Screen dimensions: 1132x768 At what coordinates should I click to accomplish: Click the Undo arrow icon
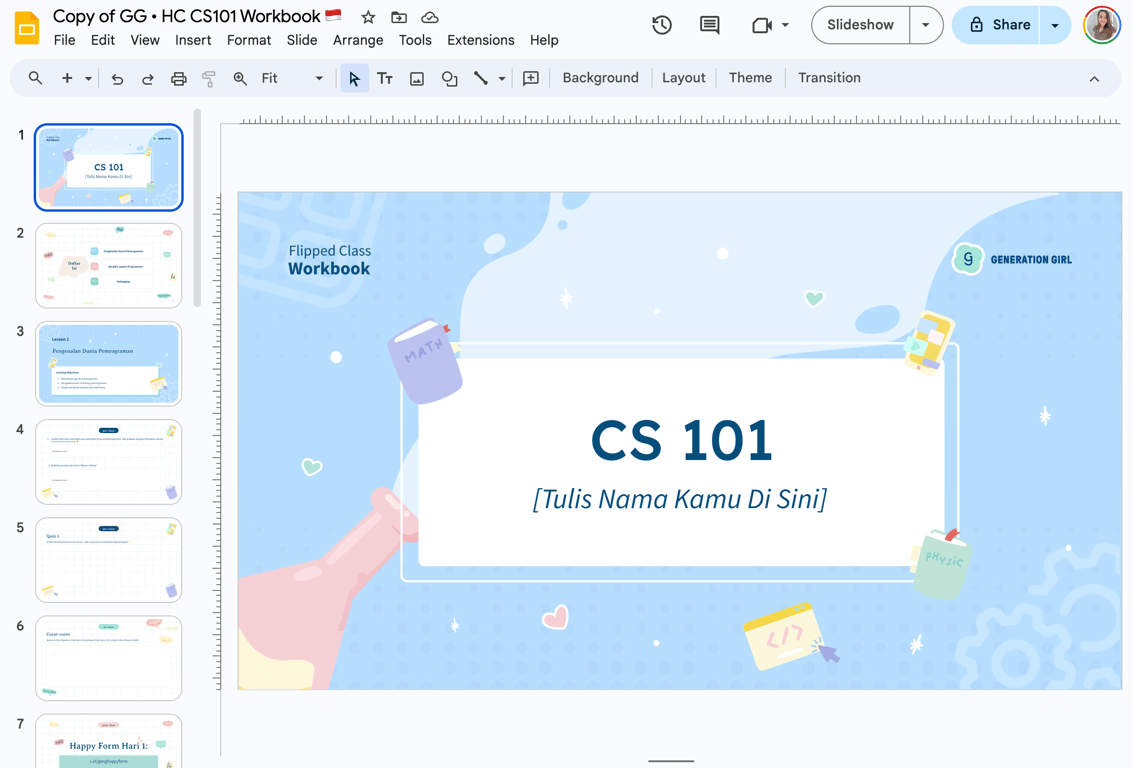[x=117, y=78]
